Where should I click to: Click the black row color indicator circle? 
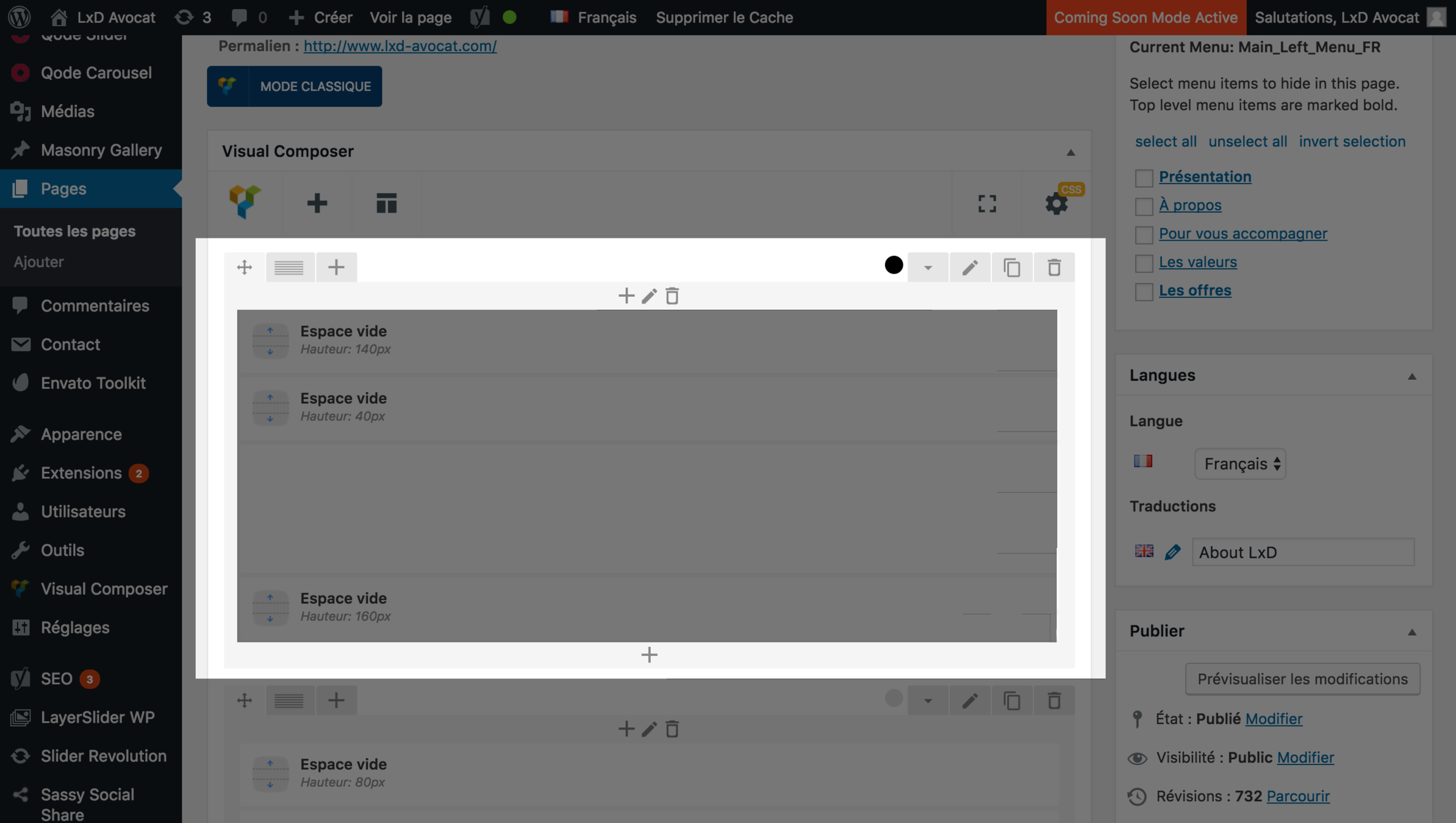[894, 265]
